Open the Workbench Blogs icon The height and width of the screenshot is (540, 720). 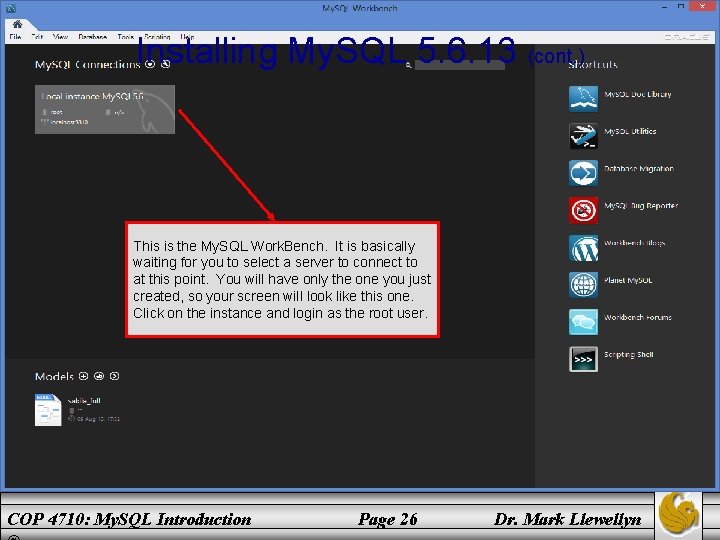(x=583, y=248)
